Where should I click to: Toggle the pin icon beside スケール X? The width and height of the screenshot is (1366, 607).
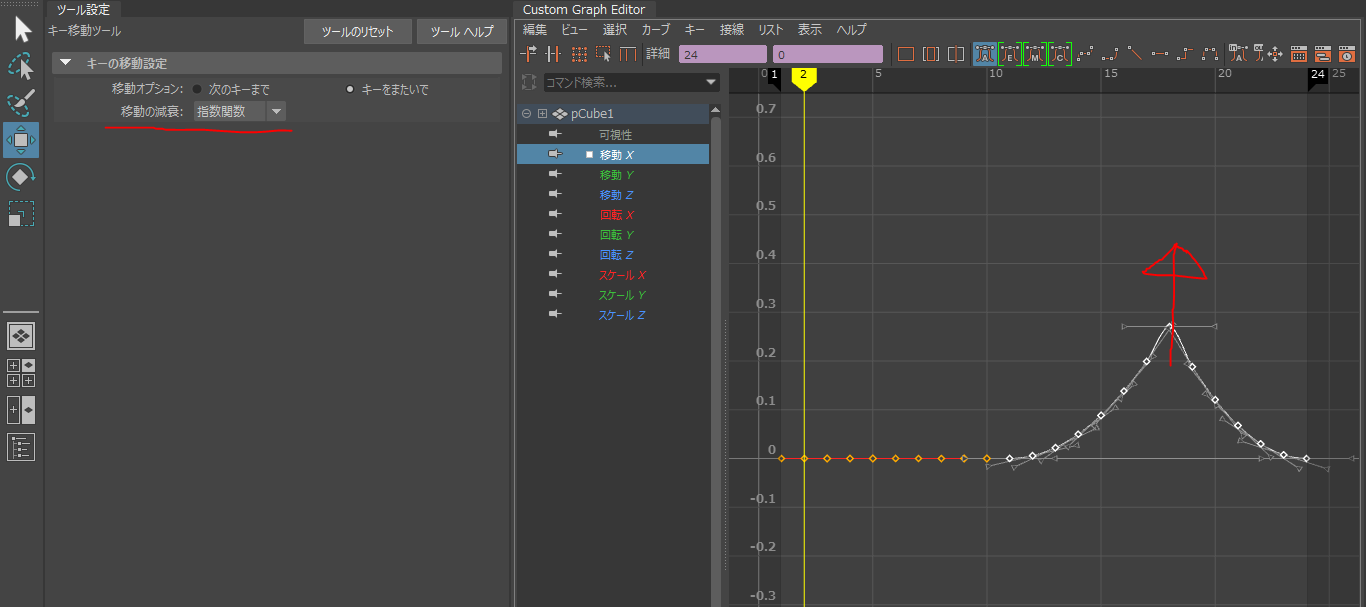point(555,274)
